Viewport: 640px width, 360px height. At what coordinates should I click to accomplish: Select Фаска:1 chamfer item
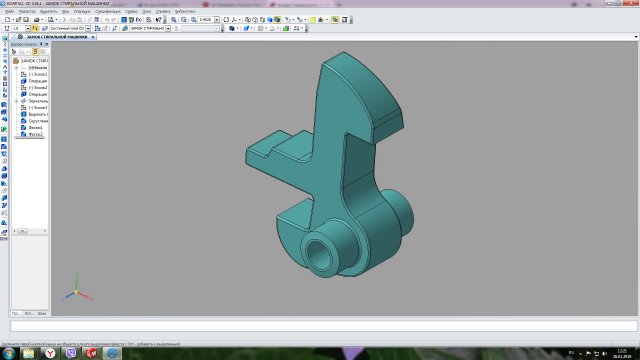(x=34, y=127)
